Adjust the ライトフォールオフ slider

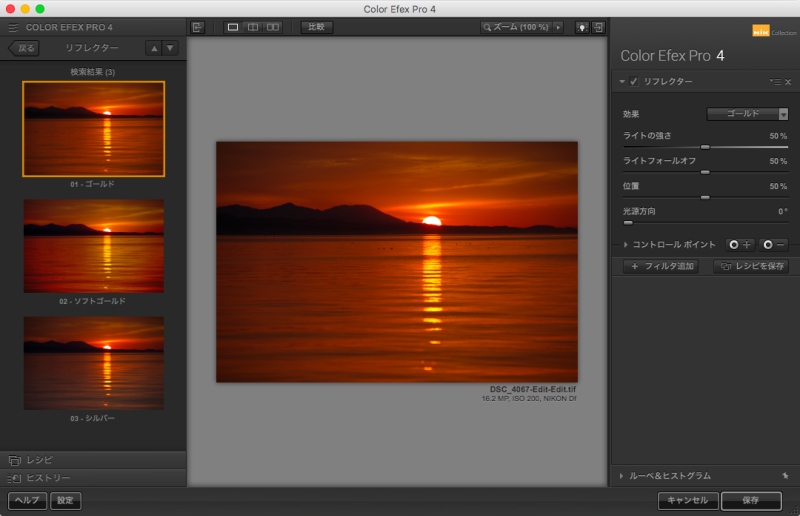pyautogui.click(x=705, y=172)
